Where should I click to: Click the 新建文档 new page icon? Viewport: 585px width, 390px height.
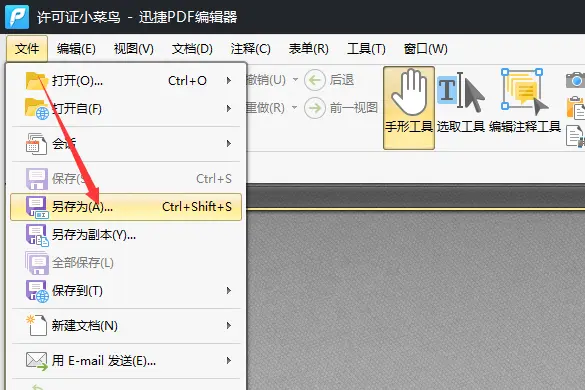36,325
